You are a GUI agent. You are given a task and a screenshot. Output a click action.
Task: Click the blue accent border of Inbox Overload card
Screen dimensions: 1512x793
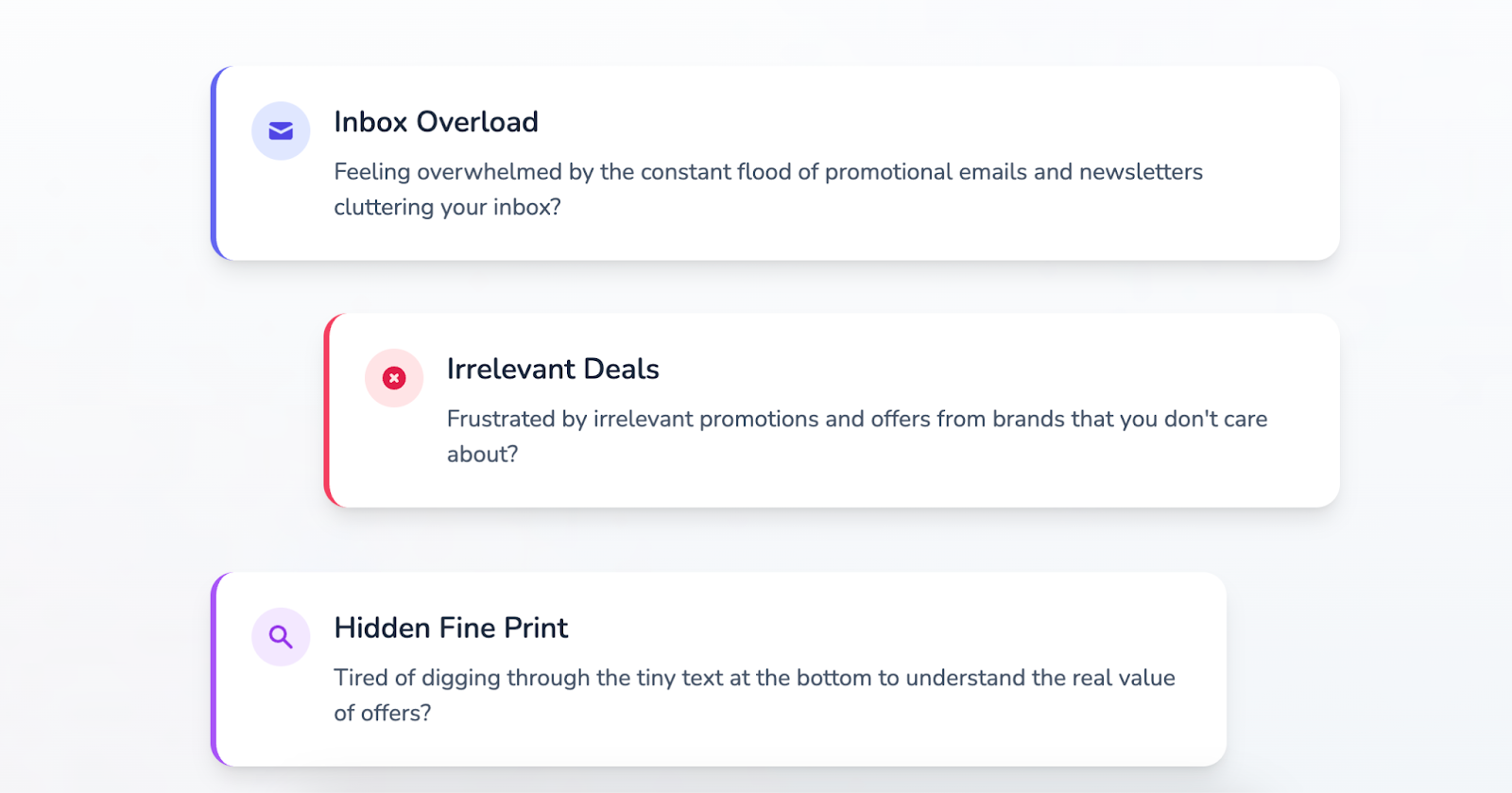pos(214,164)
